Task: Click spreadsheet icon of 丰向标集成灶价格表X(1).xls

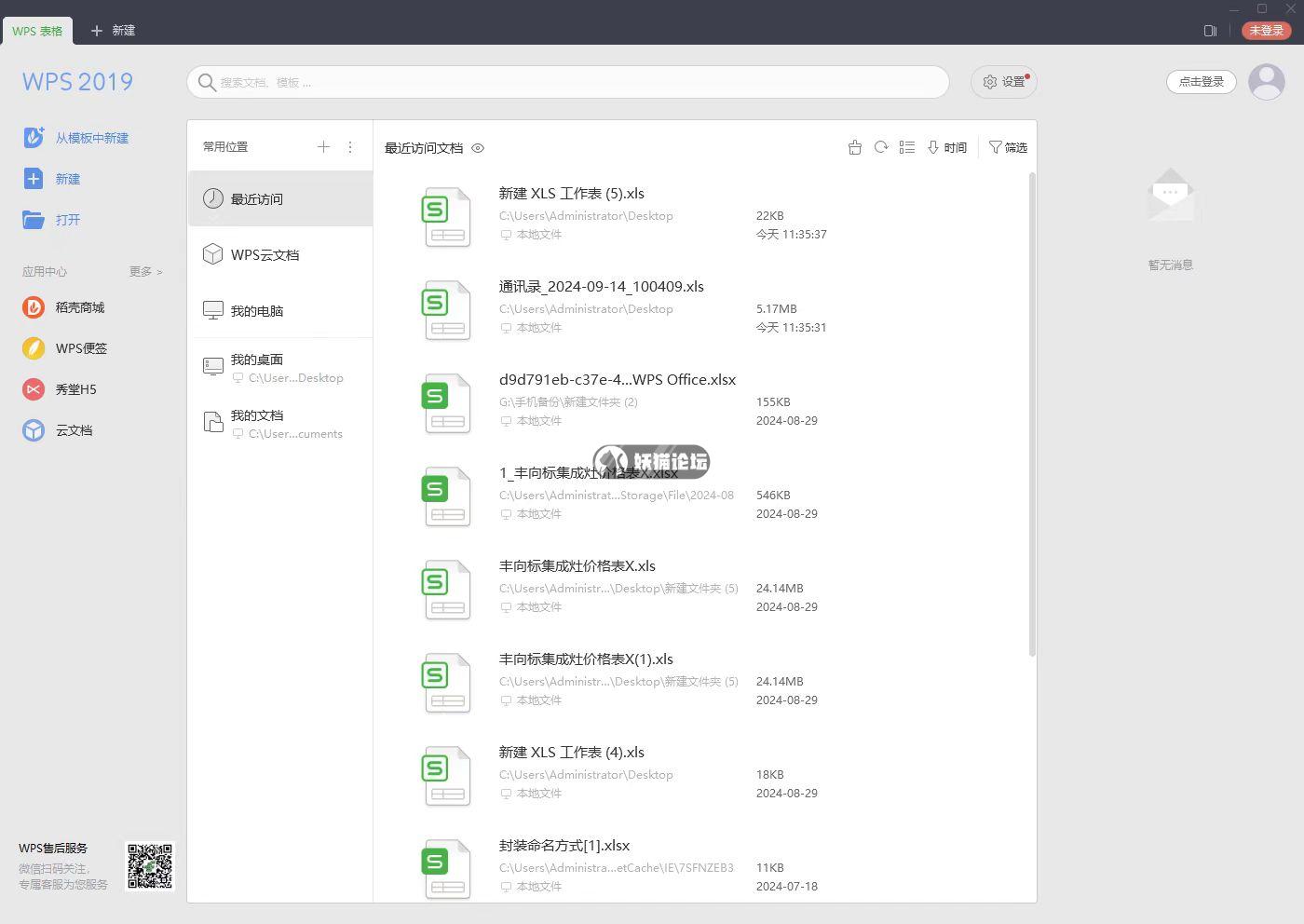Action: click(447, 683)
